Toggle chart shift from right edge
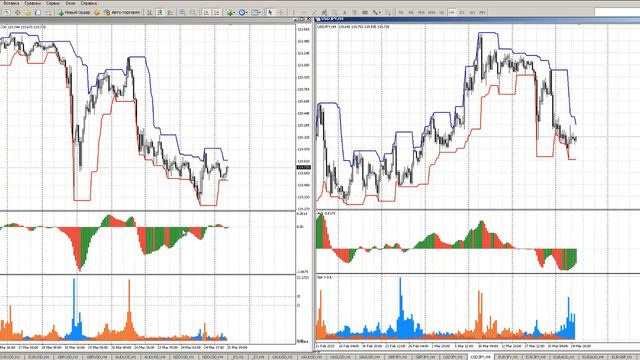The height and width of the screenshot is (360, 640). click(216, 13)
